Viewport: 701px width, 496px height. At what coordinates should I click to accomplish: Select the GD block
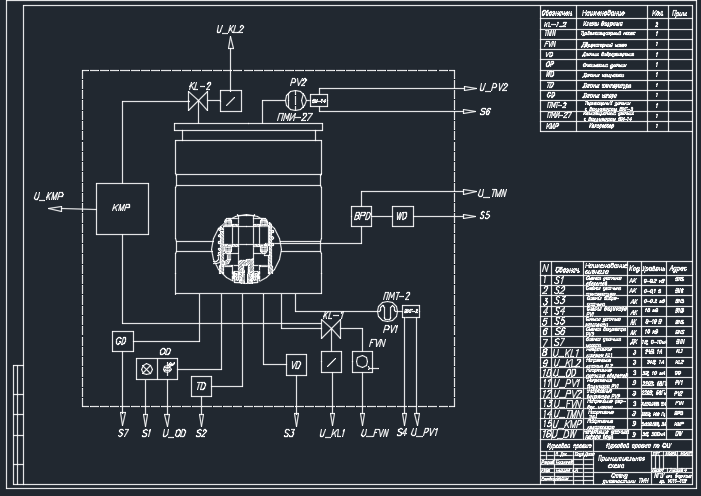pyautogui.click(x=122, y=342)
